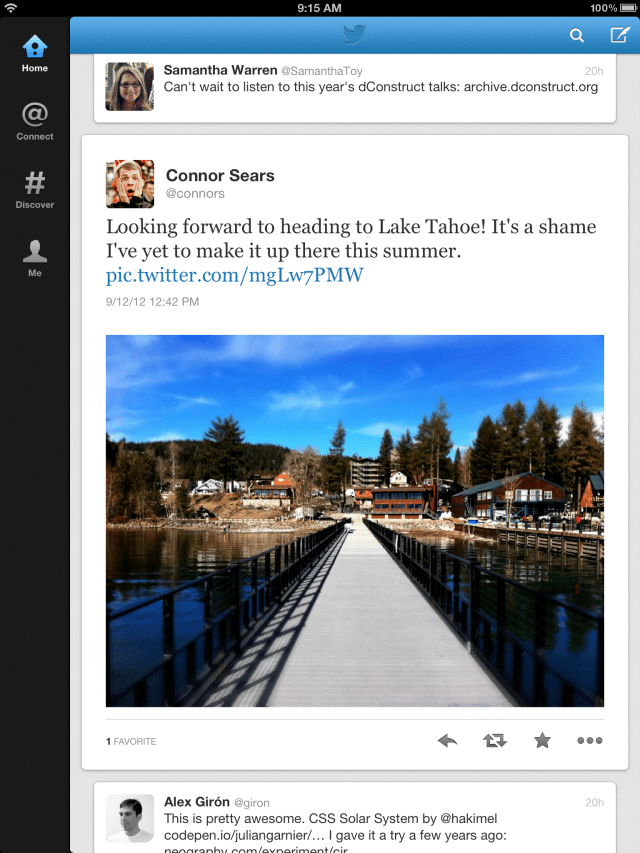This screenshot has width=640, height=853.
Task: View who favorited the tweet via 1 FAVORITE
Action: 131,741
